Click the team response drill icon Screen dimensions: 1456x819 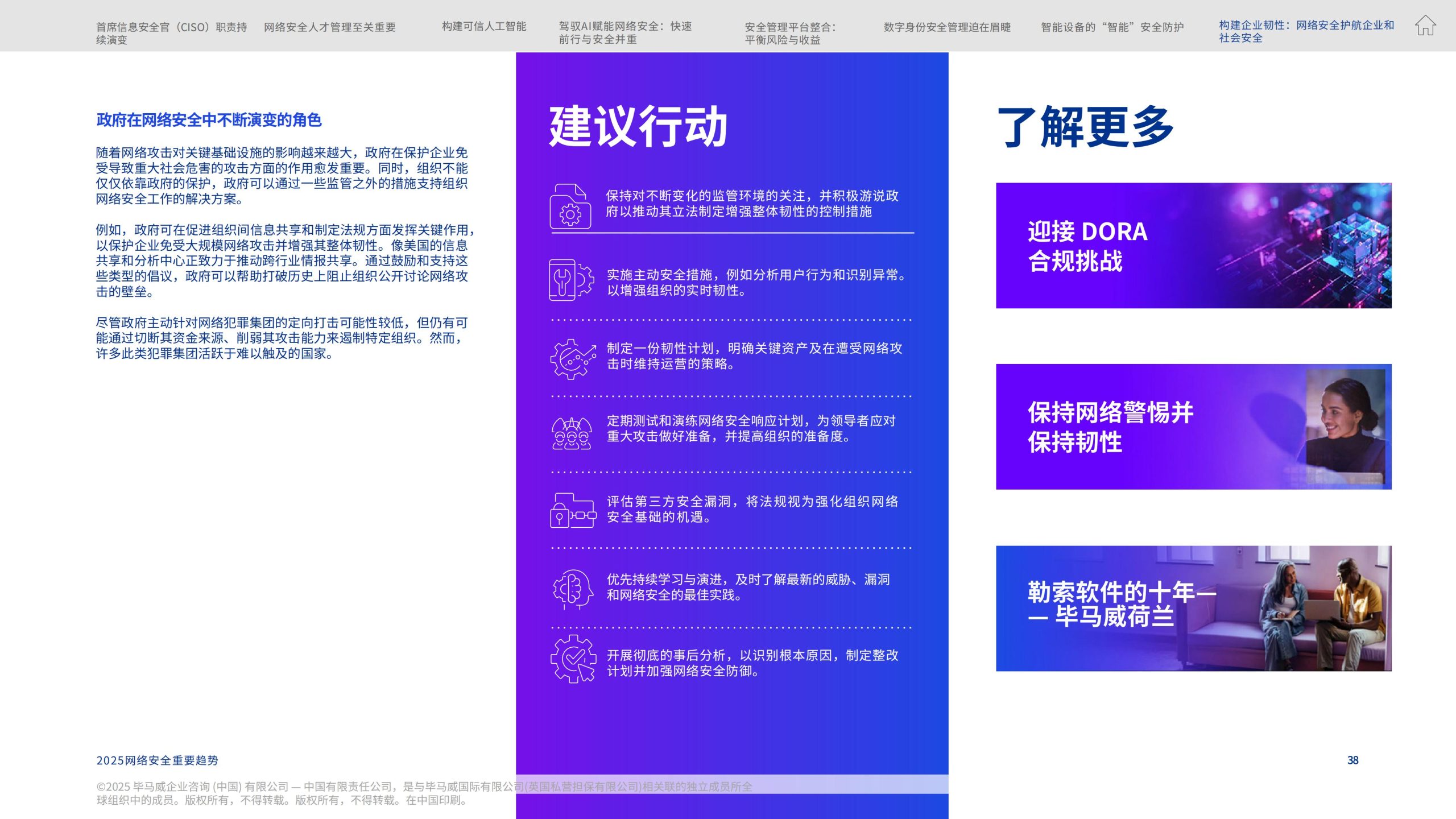572,433
